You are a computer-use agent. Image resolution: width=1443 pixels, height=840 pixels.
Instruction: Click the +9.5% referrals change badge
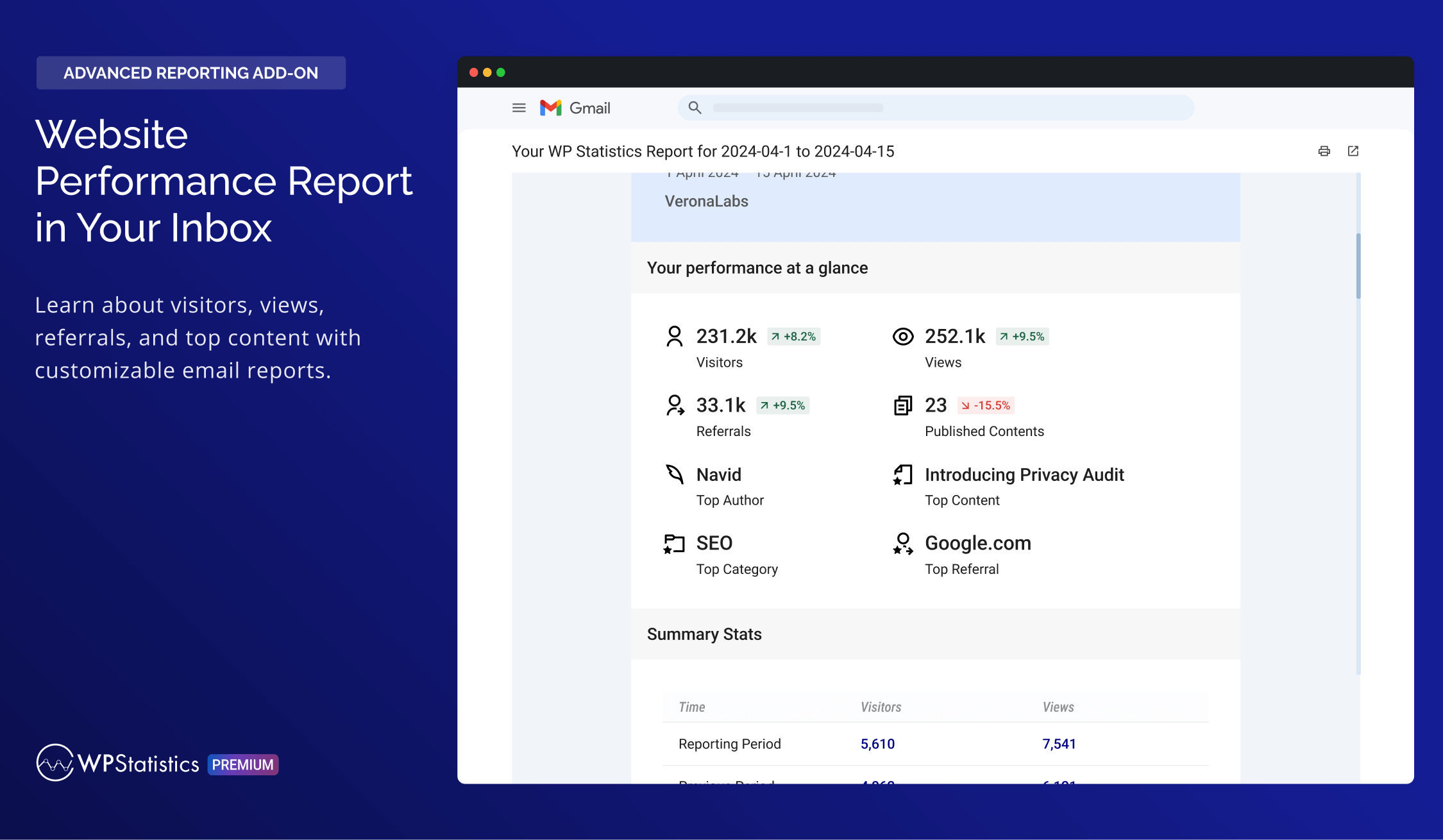[783, 405]
